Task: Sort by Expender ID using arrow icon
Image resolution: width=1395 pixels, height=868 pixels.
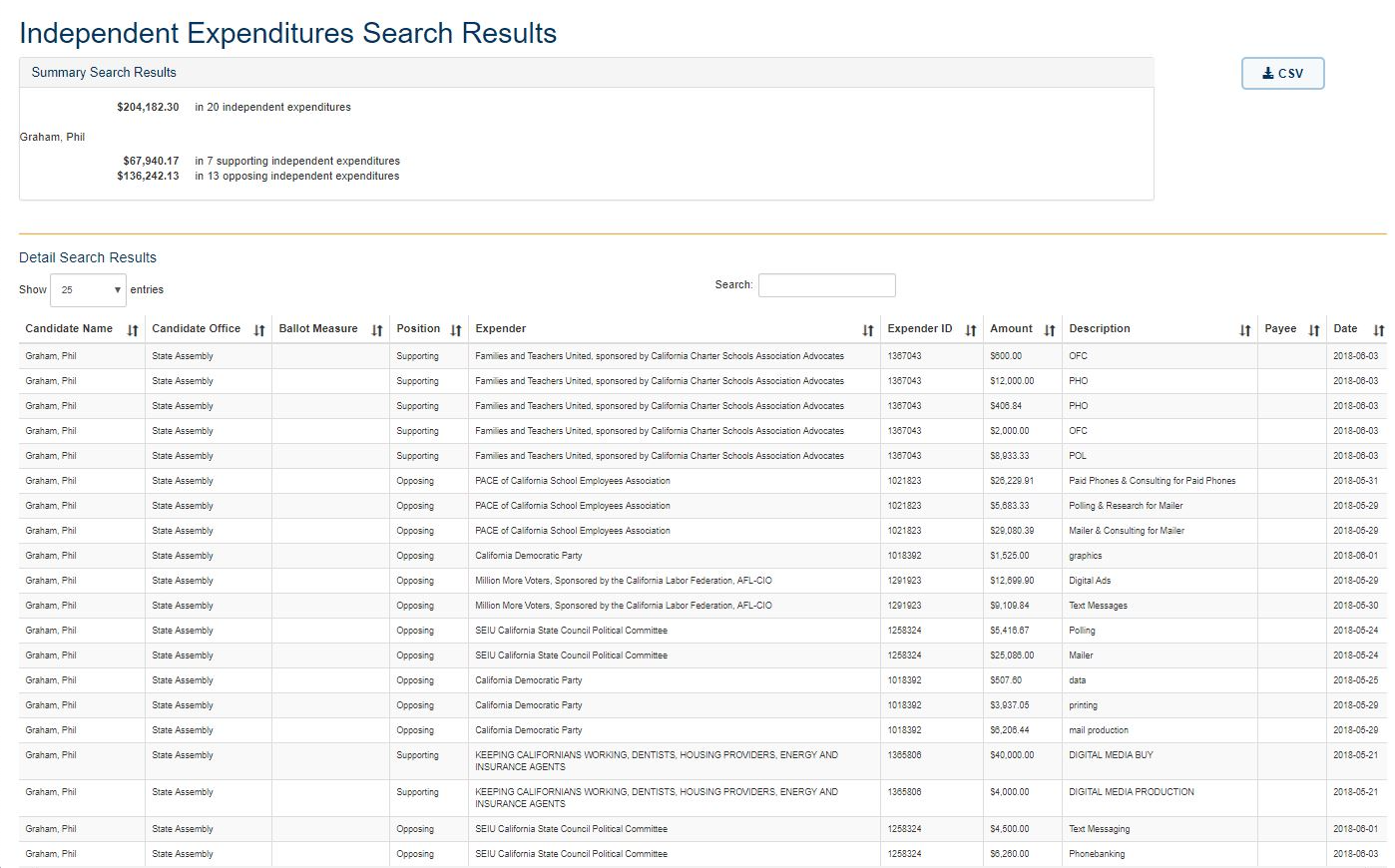Action: (971, 330)
